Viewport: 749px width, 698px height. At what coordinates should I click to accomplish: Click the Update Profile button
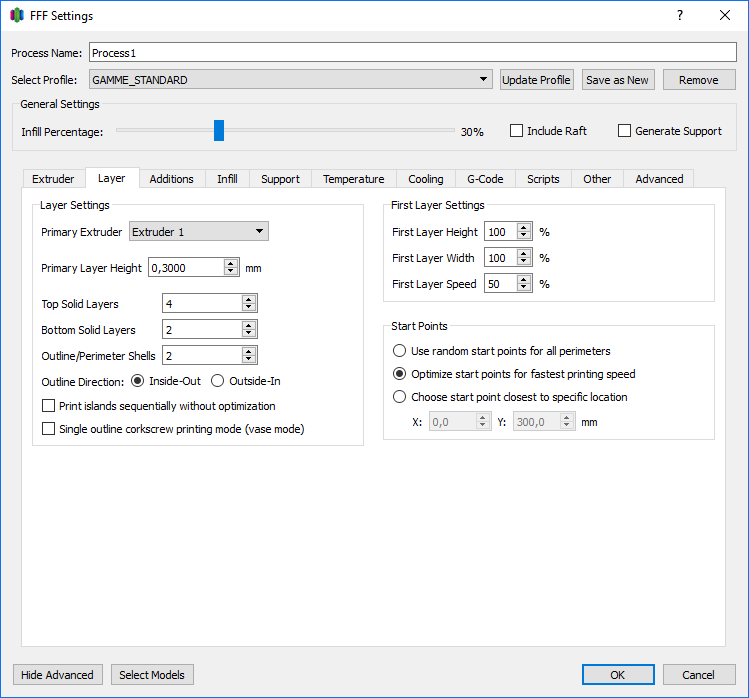tap(536, 80)
